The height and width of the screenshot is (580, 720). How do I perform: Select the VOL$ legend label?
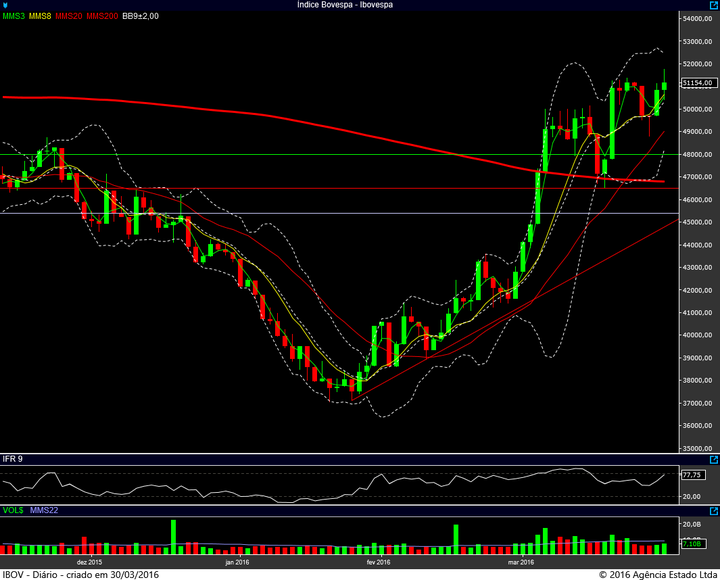[13, 510]
